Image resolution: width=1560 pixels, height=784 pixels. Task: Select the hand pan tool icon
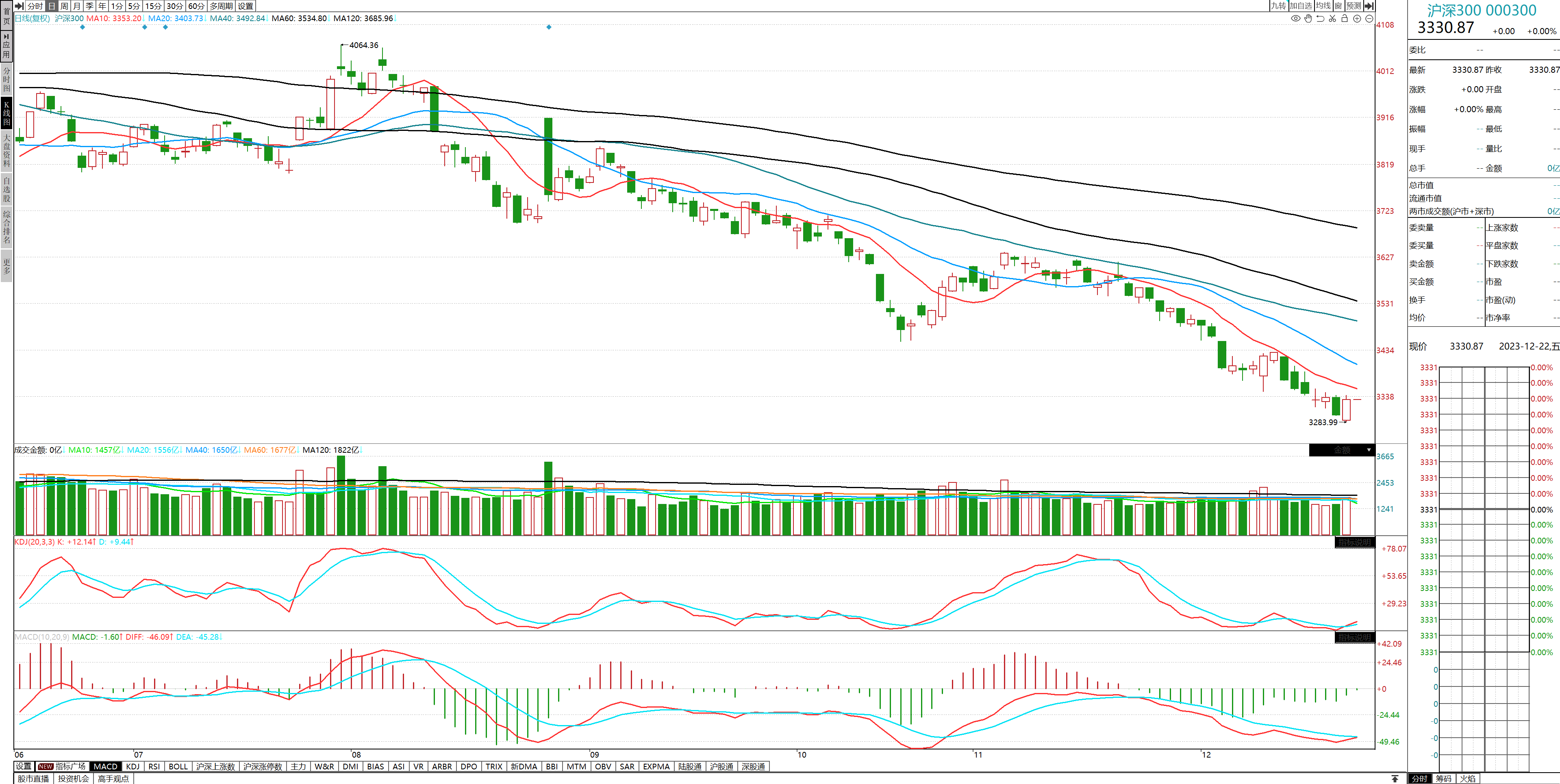(1308, 19)
